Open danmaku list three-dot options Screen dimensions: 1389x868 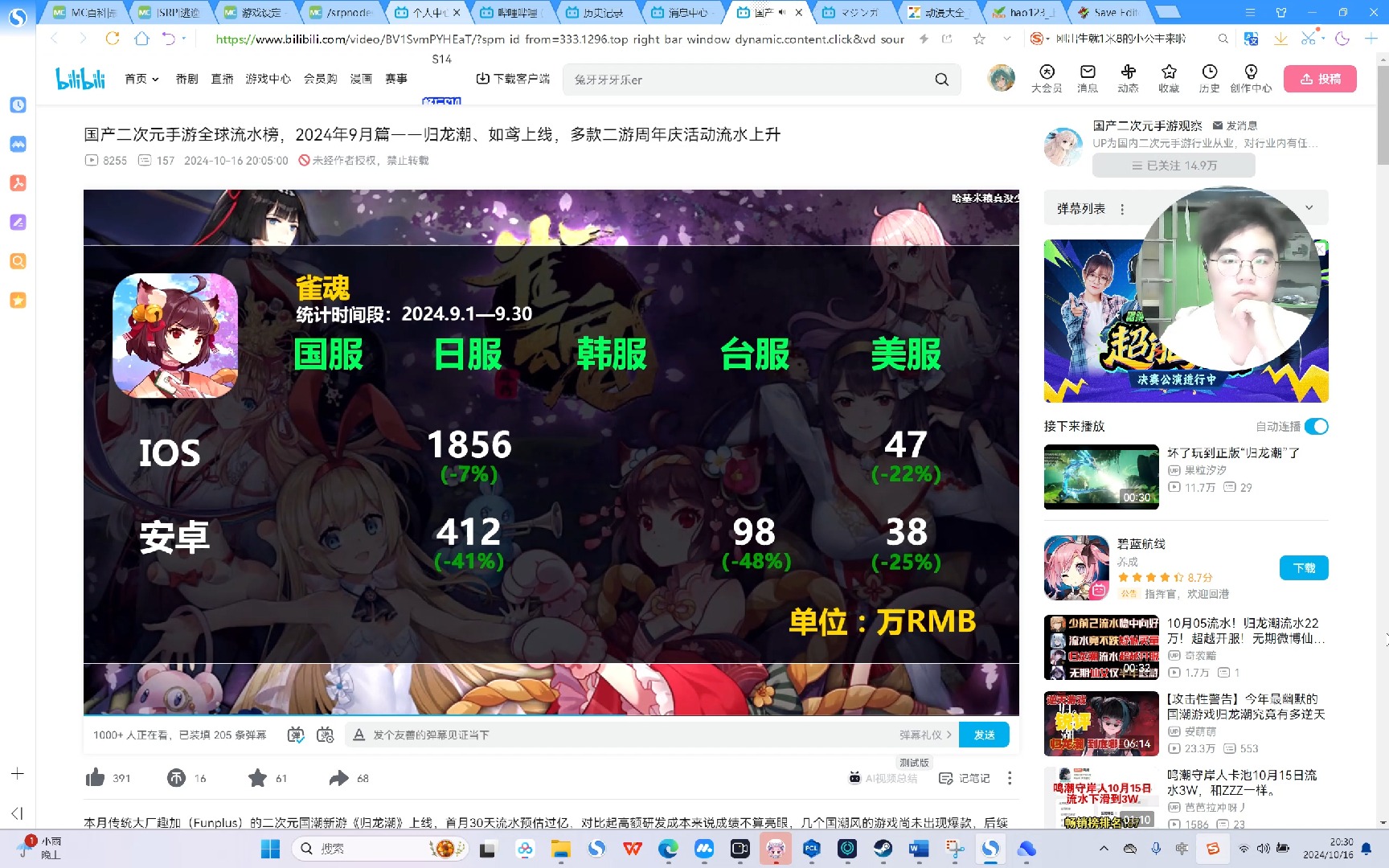coord(1122,209)
